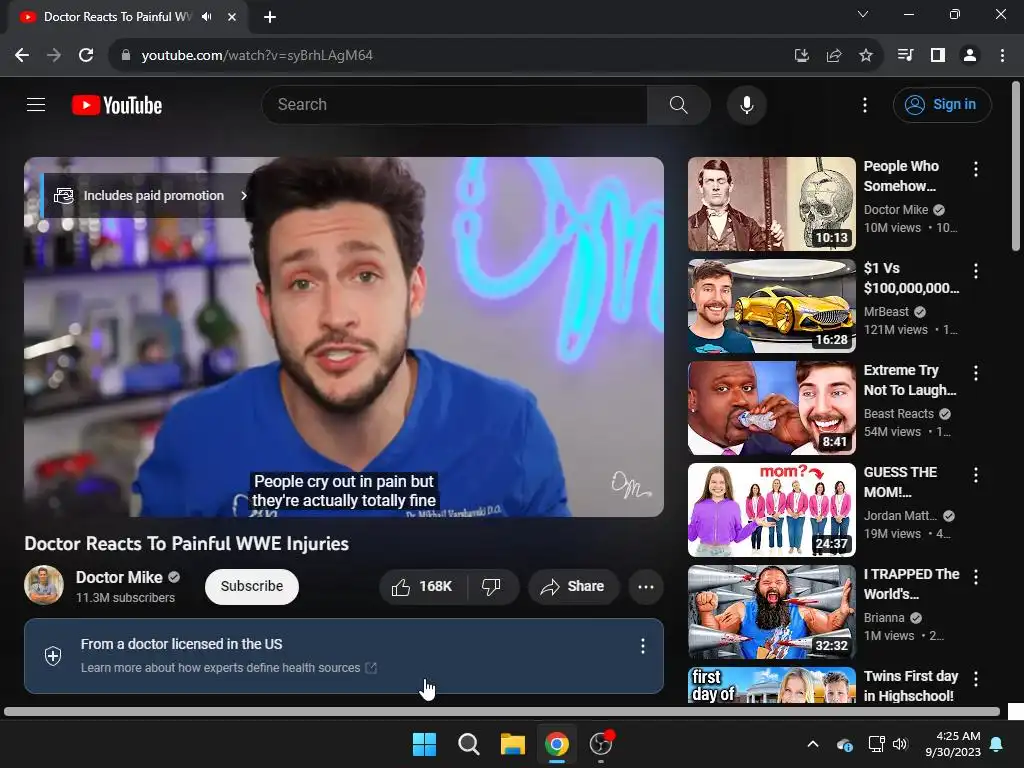Open options for $1 Vs $100,000,000 video
This screenshot has width=1024, height=768.
976,271
